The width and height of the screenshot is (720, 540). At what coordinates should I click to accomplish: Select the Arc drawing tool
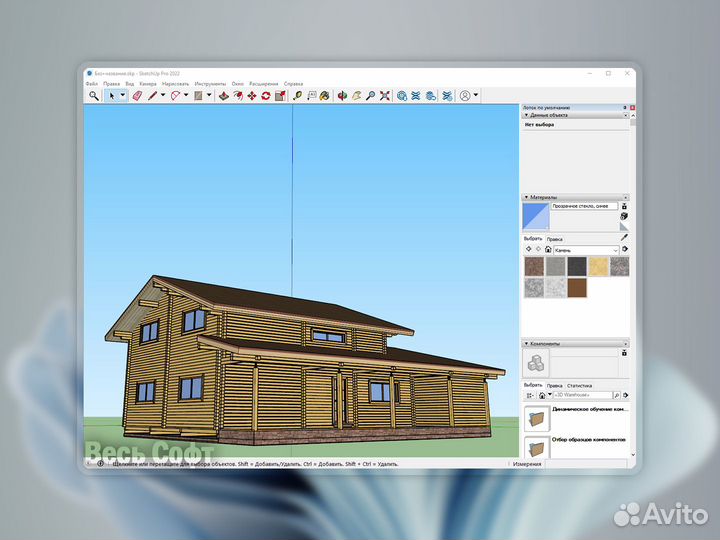pyautogui.click(x=175, y=96)
